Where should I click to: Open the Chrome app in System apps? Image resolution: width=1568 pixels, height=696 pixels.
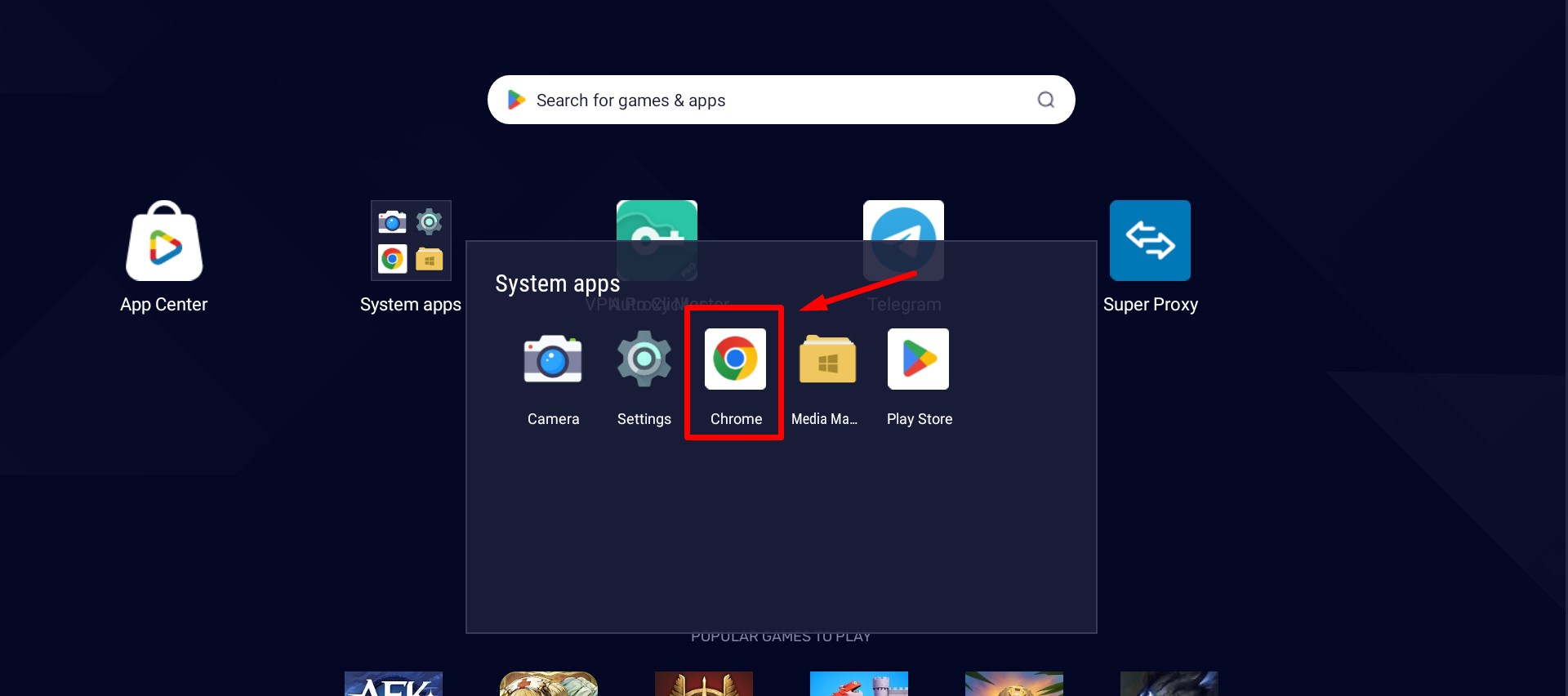coord(735,359)
